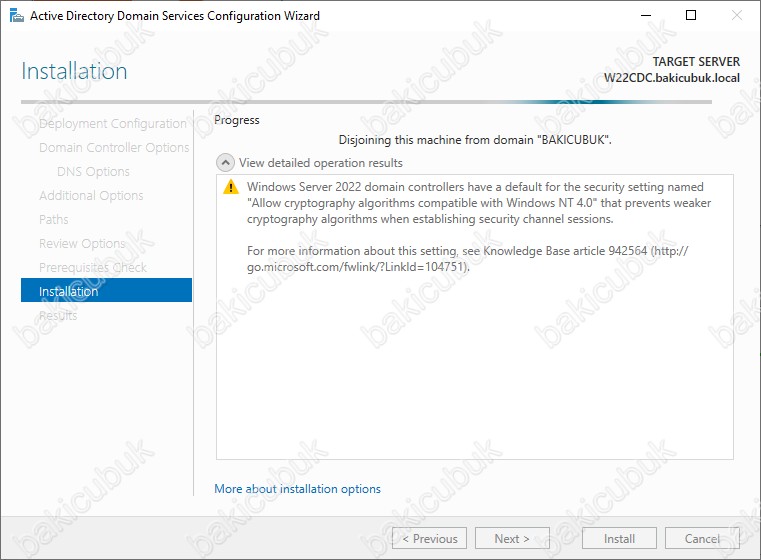761x560 pixels.
Task: Select Domain Controller Options step
Action: point(114,148)
